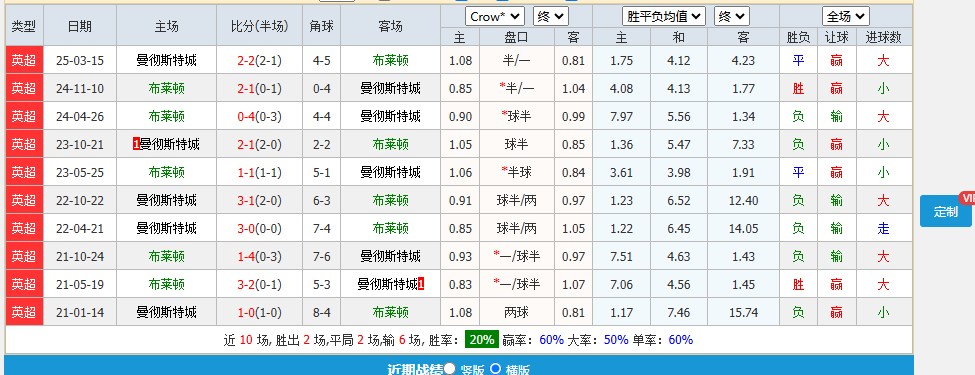
Task: Click the green 20% win rate badge
Action: pyautogui.click(x=481, y=340)
